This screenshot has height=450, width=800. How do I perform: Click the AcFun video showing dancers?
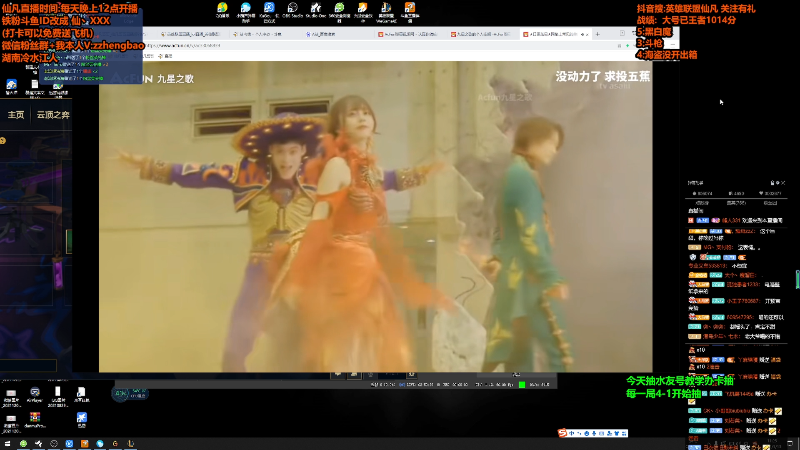[376, 217]
